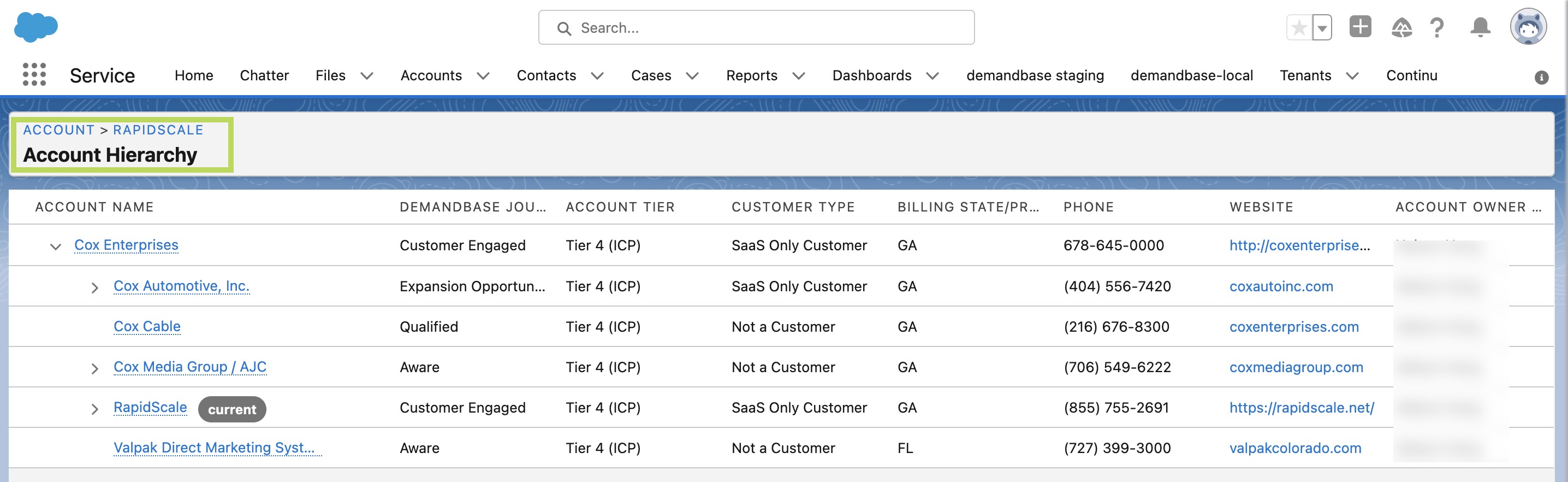Switch to the Home tab
Screen dimensions: 1568x482
[x=194, y=75]
